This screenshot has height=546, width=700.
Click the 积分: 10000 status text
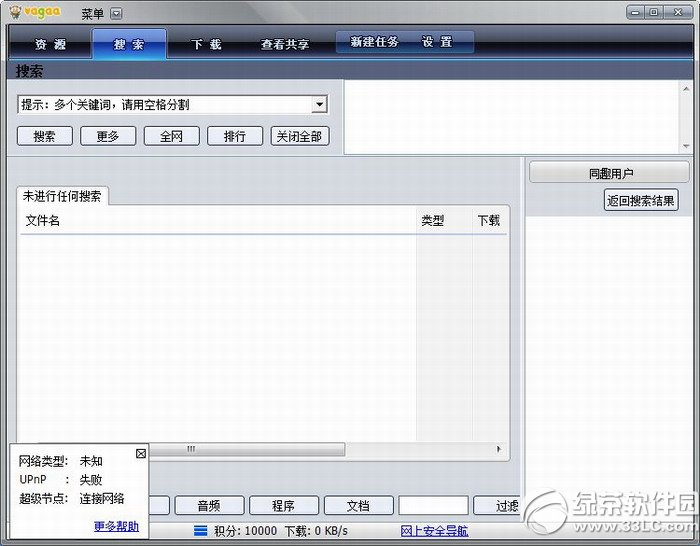point(246,531)
